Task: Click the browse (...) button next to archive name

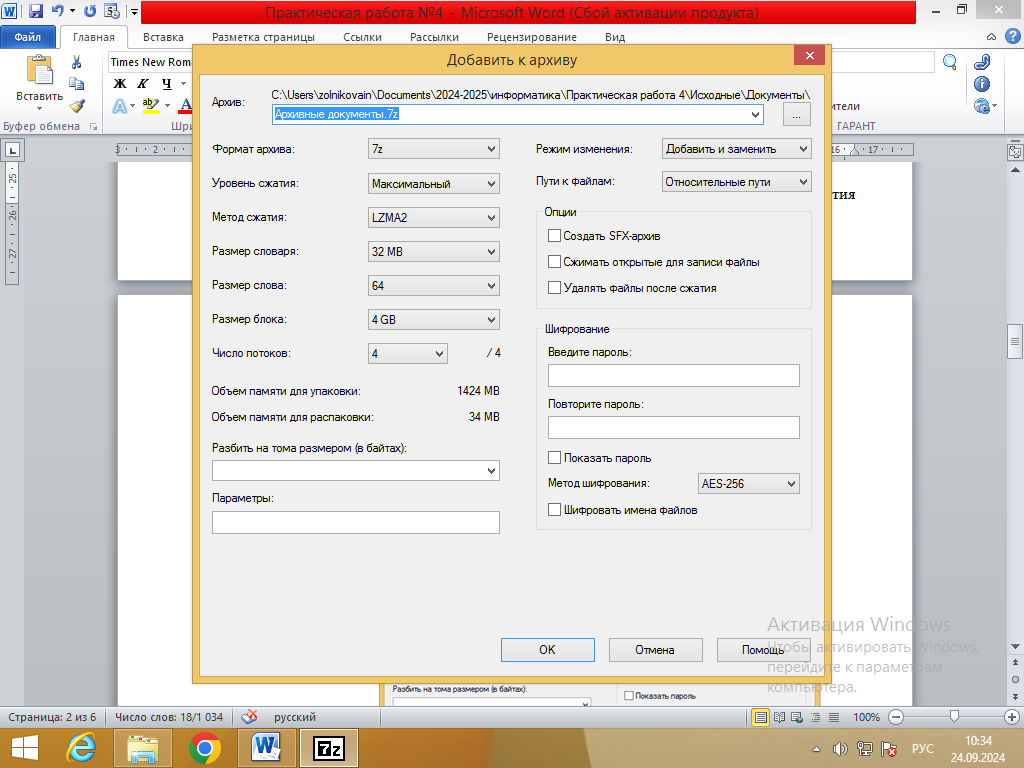Action: [x=796, y=114]
